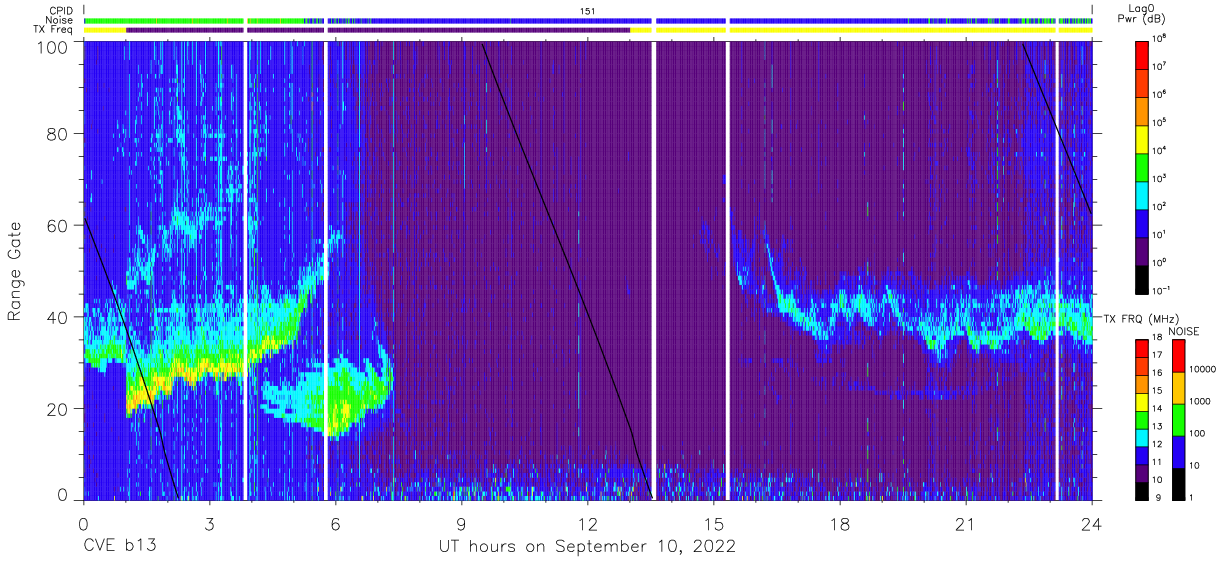Click the 10⁸ tick on the power colorbar
Viewport: 1228px width, 567px height.
click(1160, 37)
